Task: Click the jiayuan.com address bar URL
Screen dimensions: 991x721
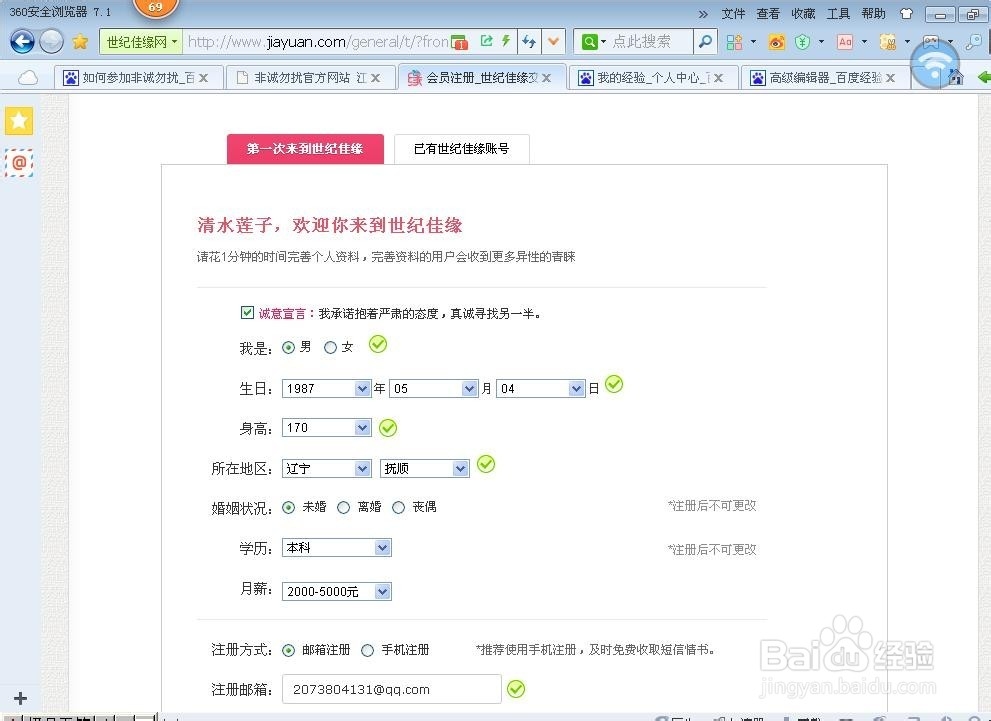Action: click(x=318, y=42)
